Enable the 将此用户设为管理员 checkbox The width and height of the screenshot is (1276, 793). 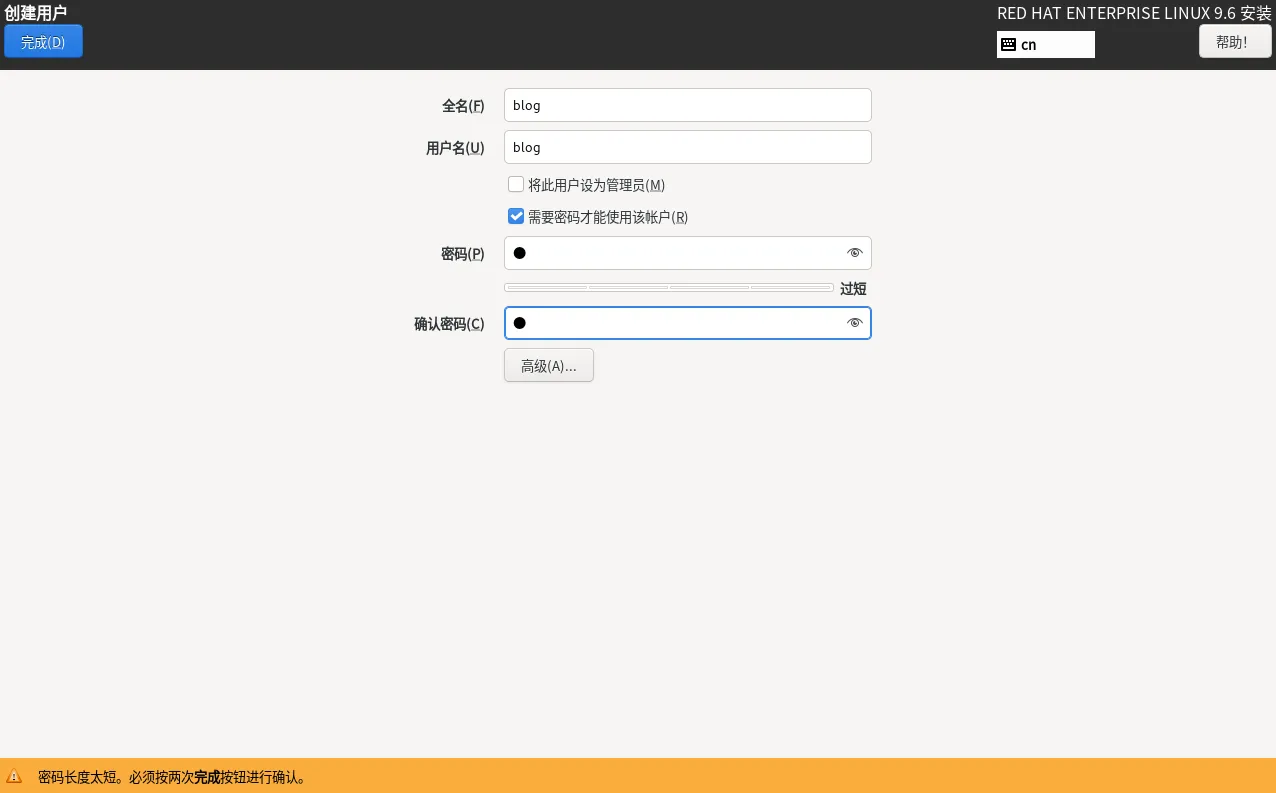click(516, 184)
